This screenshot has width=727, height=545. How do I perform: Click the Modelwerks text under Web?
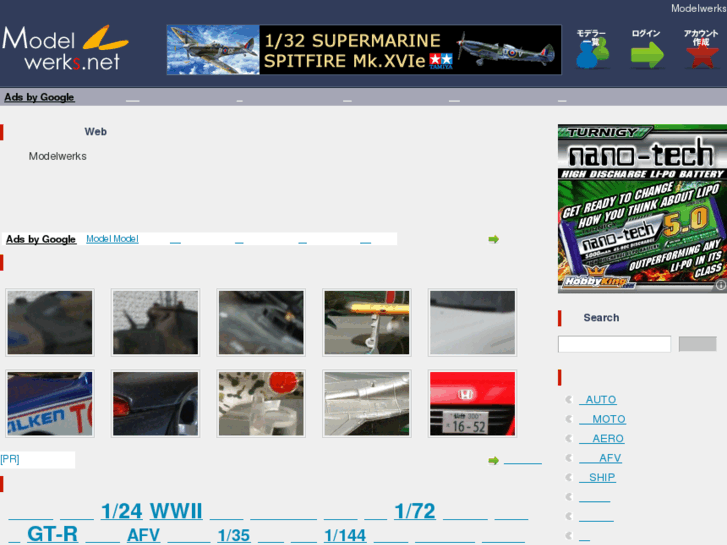[x=57, y=156]
